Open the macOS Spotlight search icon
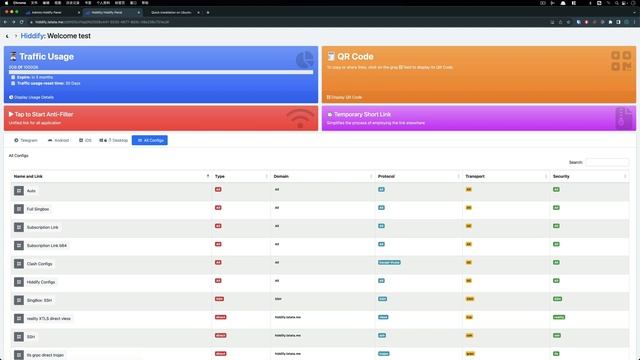640x360 pixels. click(x=617, y=3)
